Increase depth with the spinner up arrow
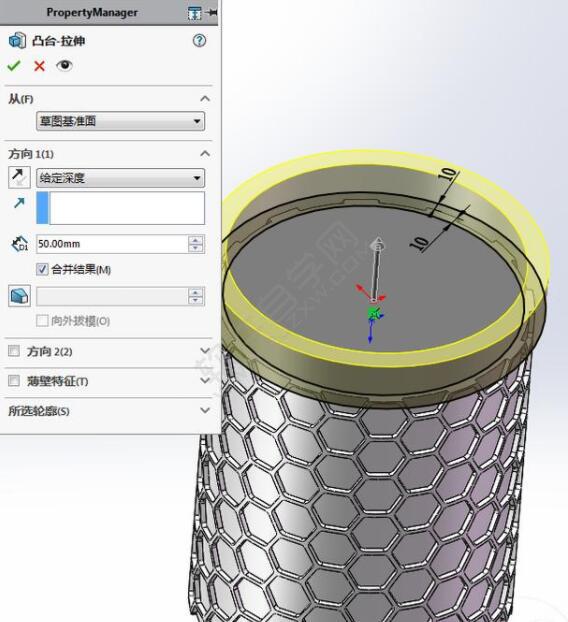 [195, 240]
